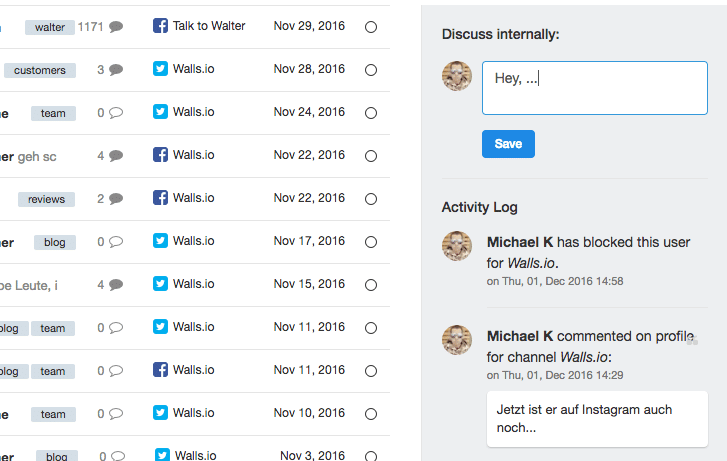The width and height of the screenshot is (727, 461).
Task: Select radio circle for Nov 29, 2016 row
Action: pyautogui.click(x=371, y=27)
